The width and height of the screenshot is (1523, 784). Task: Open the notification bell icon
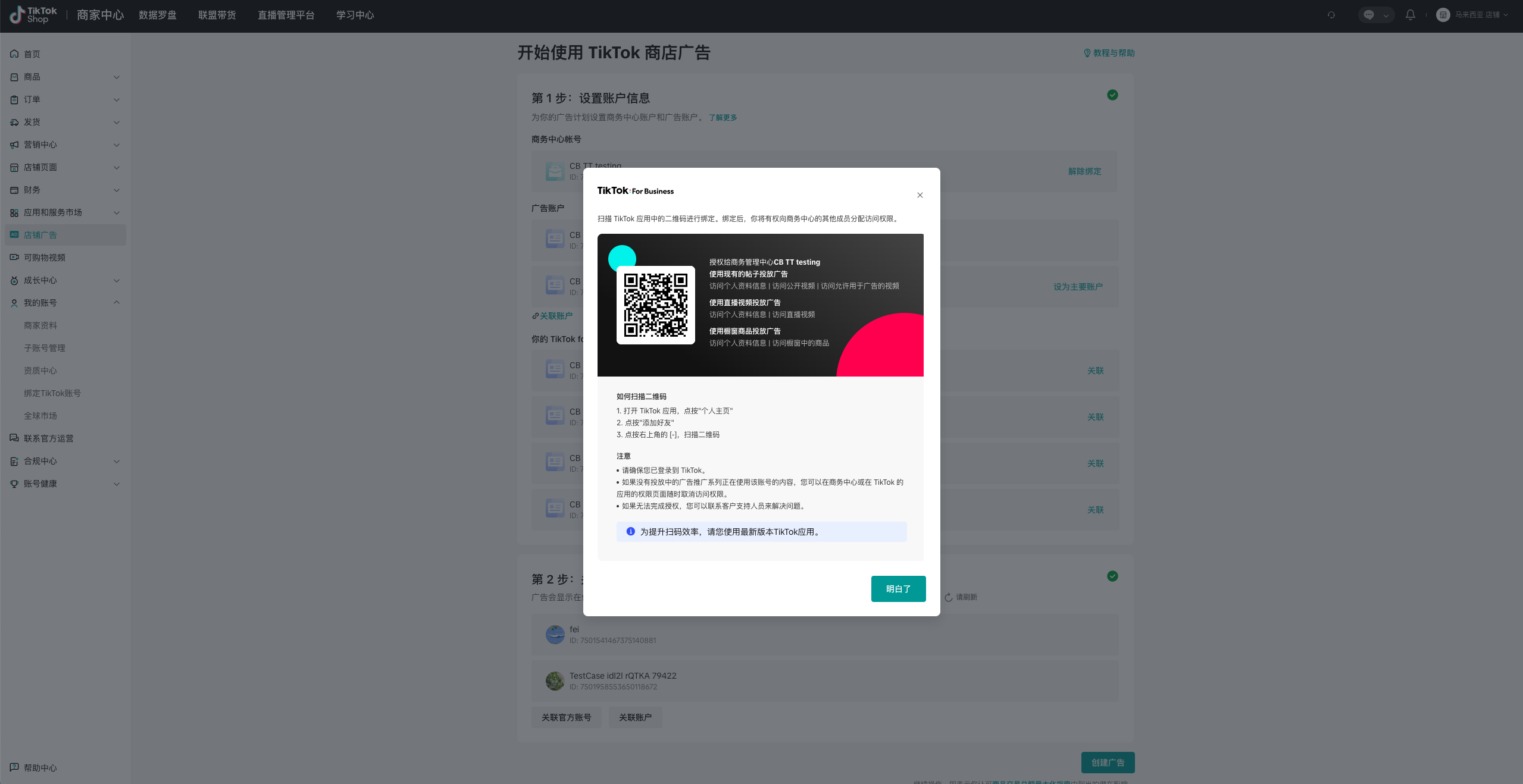coord(1410,15)
